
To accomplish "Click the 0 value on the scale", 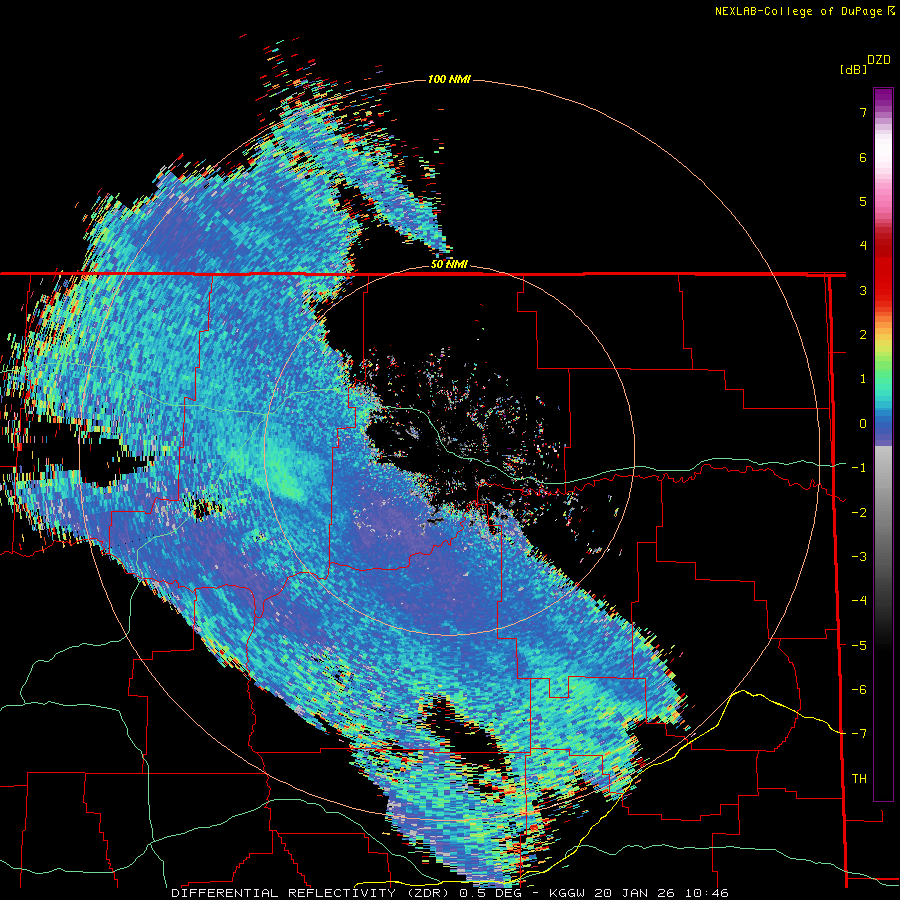I will (863, 424).
